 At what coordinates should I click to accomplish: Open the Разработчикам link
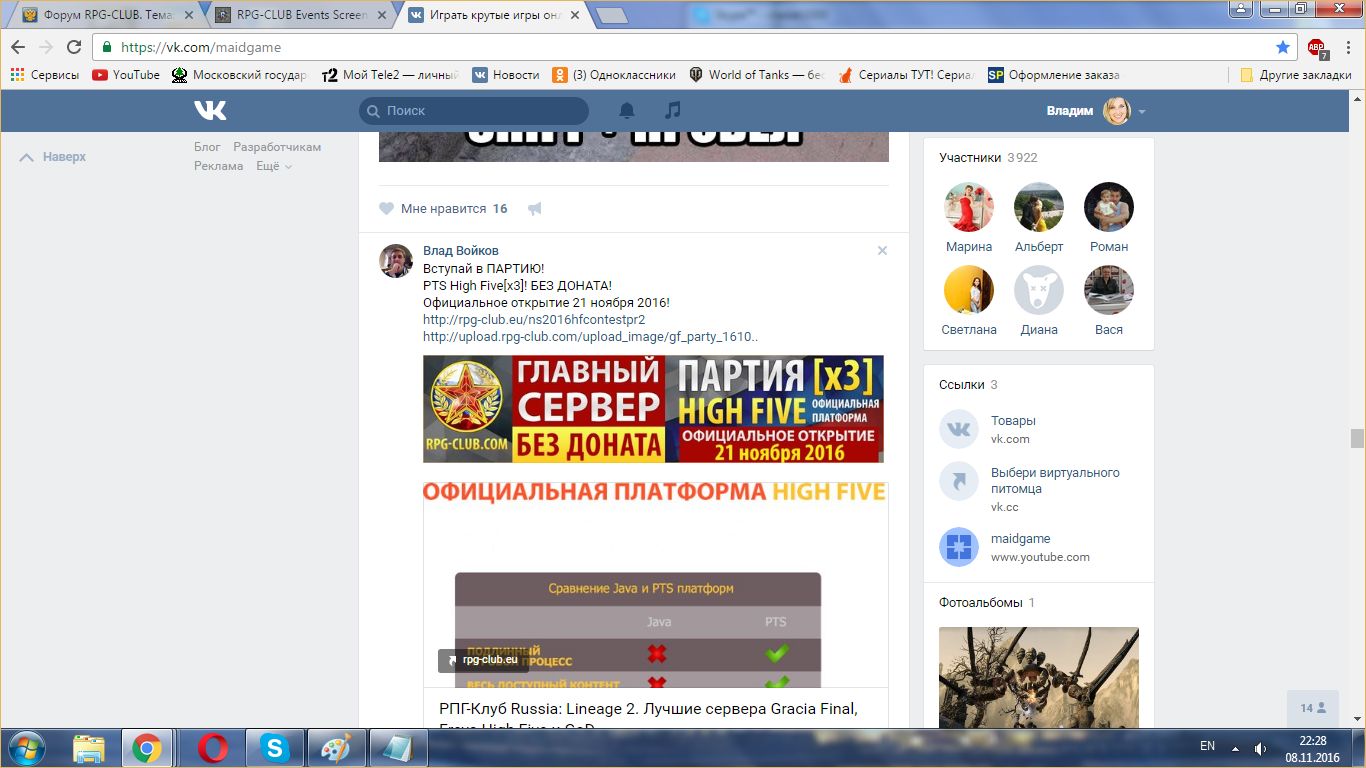277,147
